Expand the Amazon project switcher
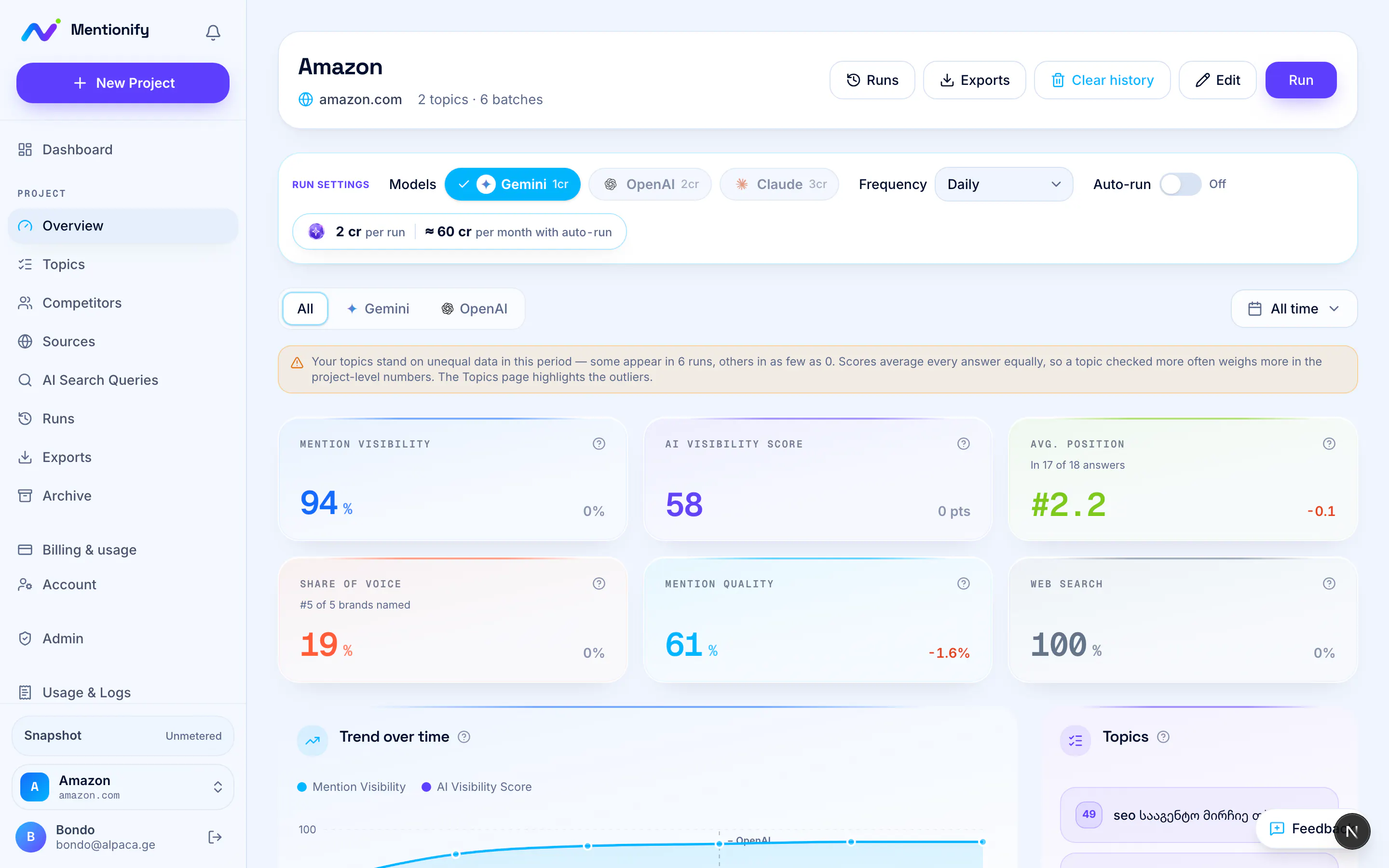The height and width of the screenshot is (868, 1389). point(123,787)
